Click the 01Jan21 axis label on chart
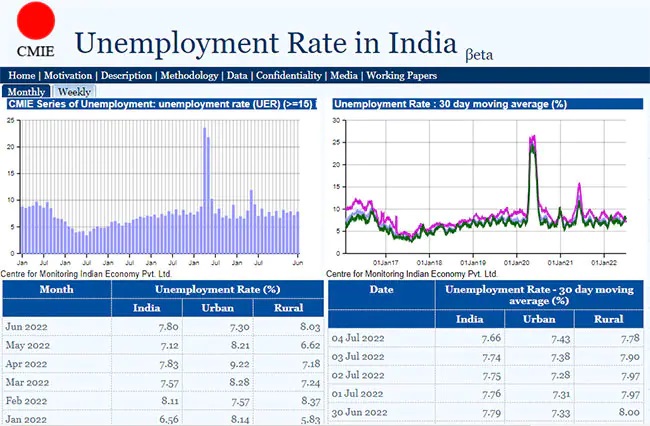The width and height of the screenshot is (650, 426). (560, 263)
